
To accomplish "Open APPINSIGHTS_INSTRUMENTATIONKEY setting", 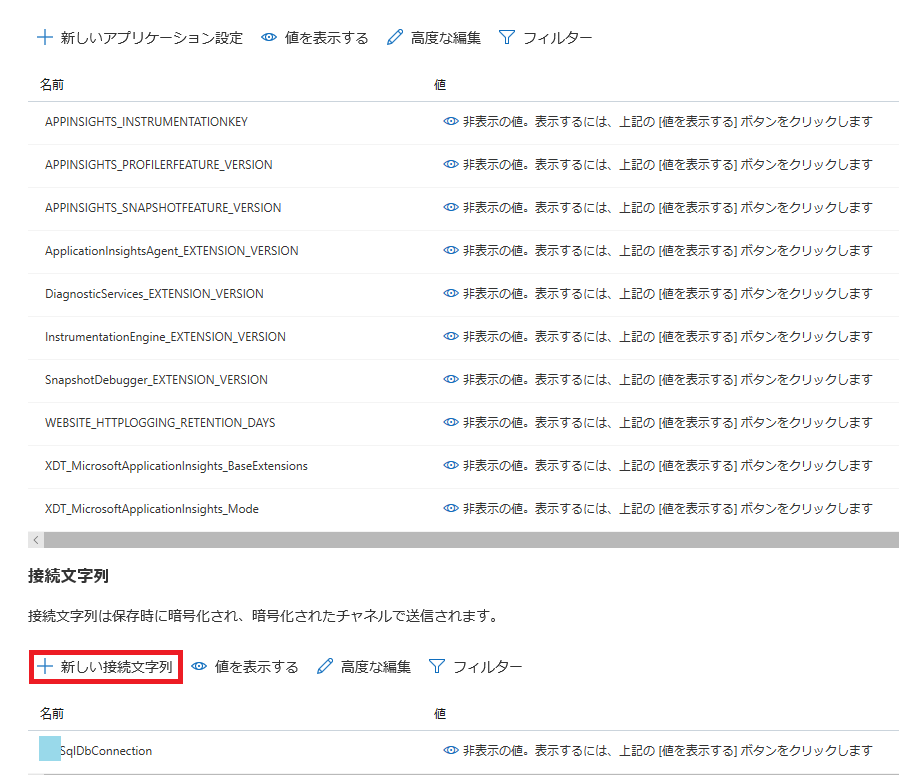I will point(146,122).
